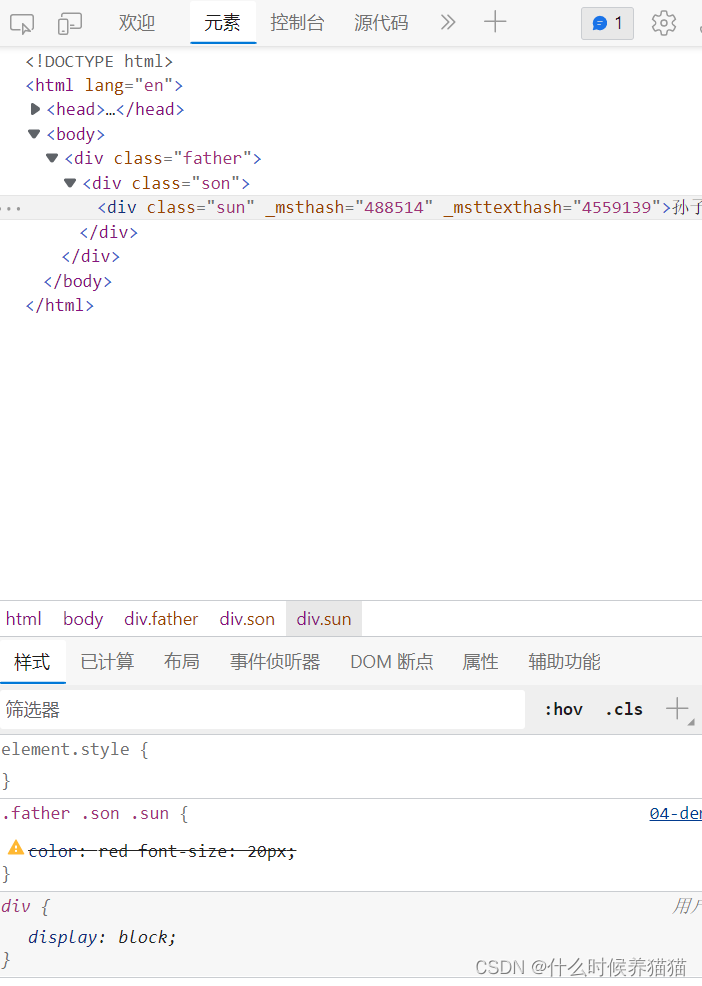Viewport: 702px width, 986px height.
Task: Open DevTools settings gear
Action: click(662, 22)
